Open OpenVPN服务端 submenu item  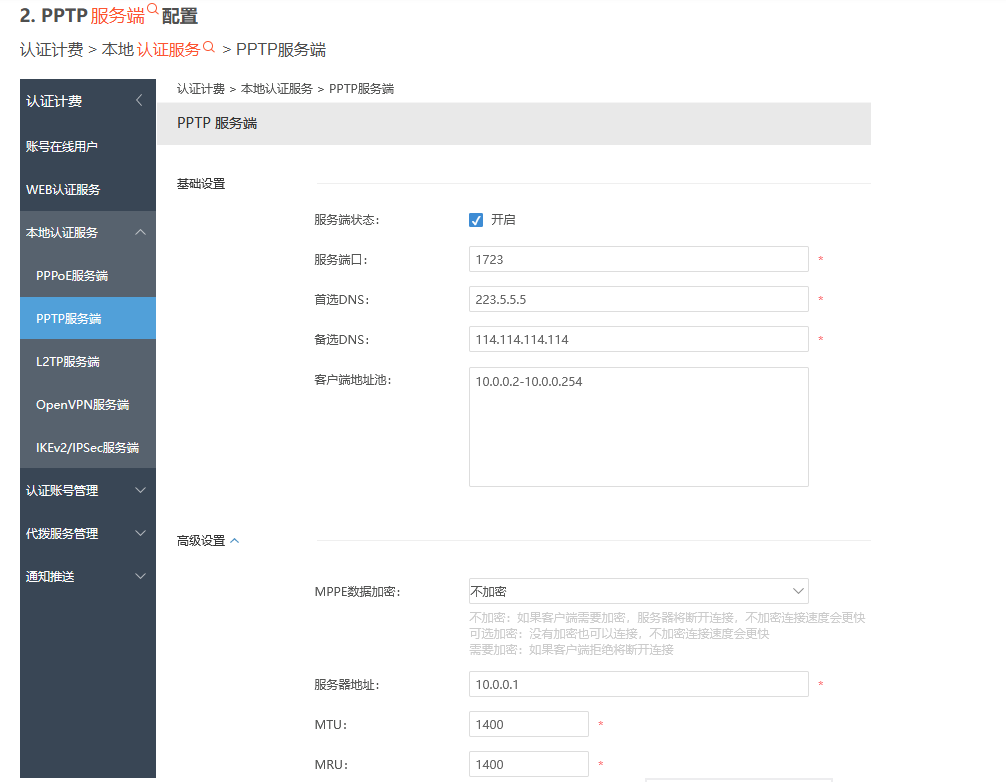tap(88, 404)
